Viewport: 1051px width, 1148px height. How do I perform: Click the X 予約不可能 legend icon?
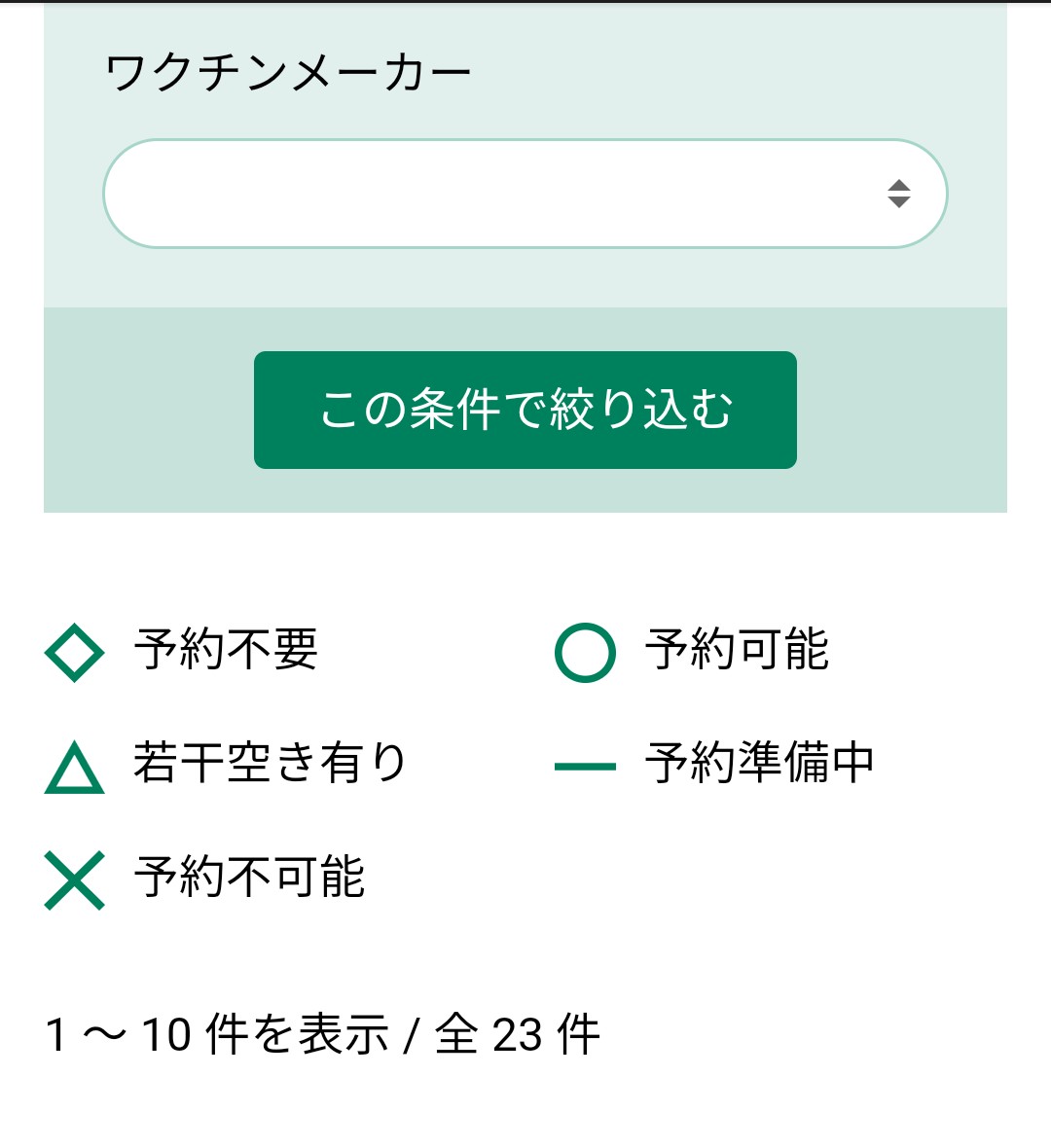click(x=74, y=880)
